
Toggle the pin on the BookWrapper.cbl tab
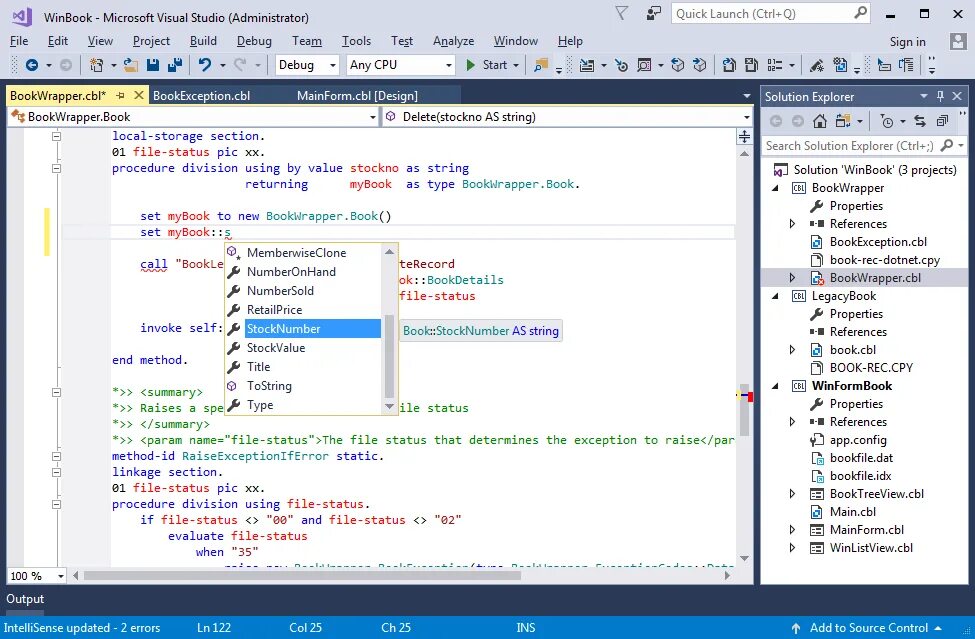[x=121, y=95]
